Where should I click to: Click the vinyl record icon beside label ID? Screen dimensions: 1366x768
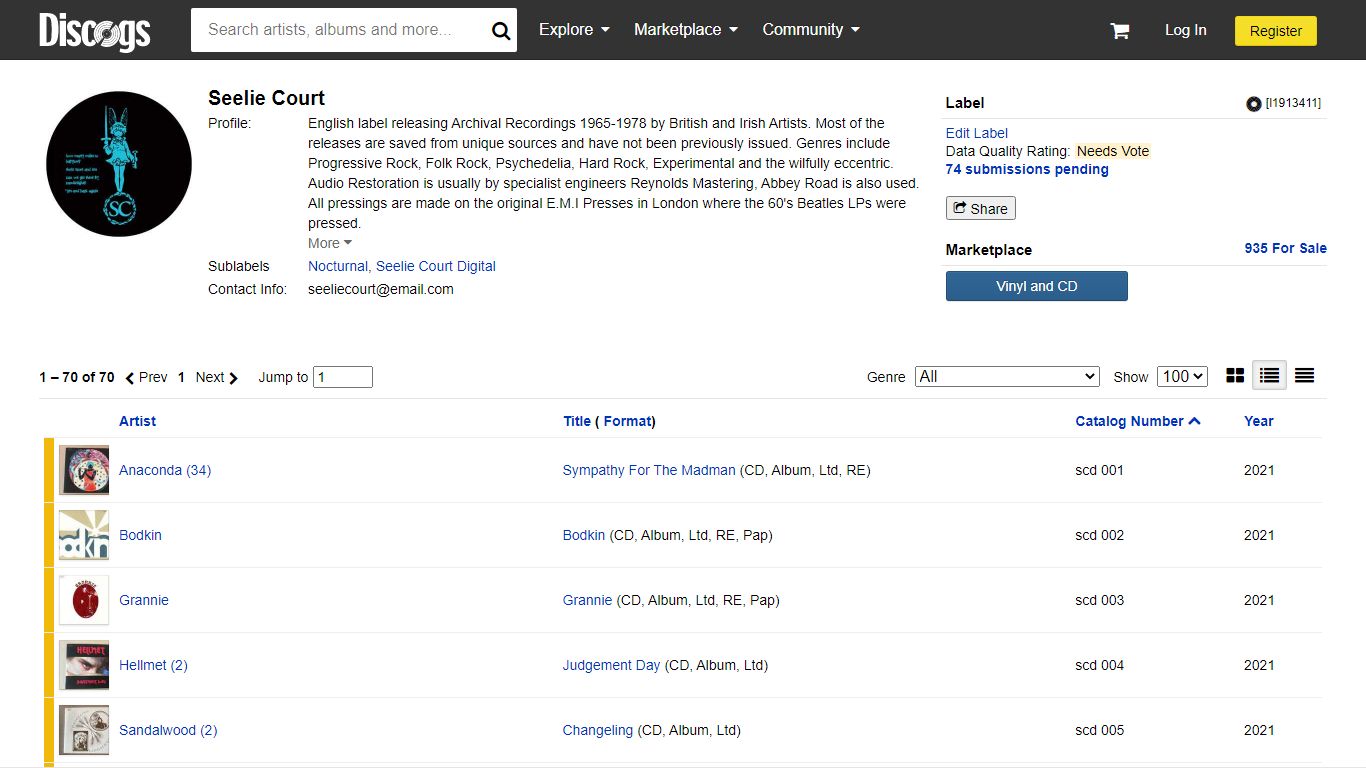click(x=1253, y=103)
